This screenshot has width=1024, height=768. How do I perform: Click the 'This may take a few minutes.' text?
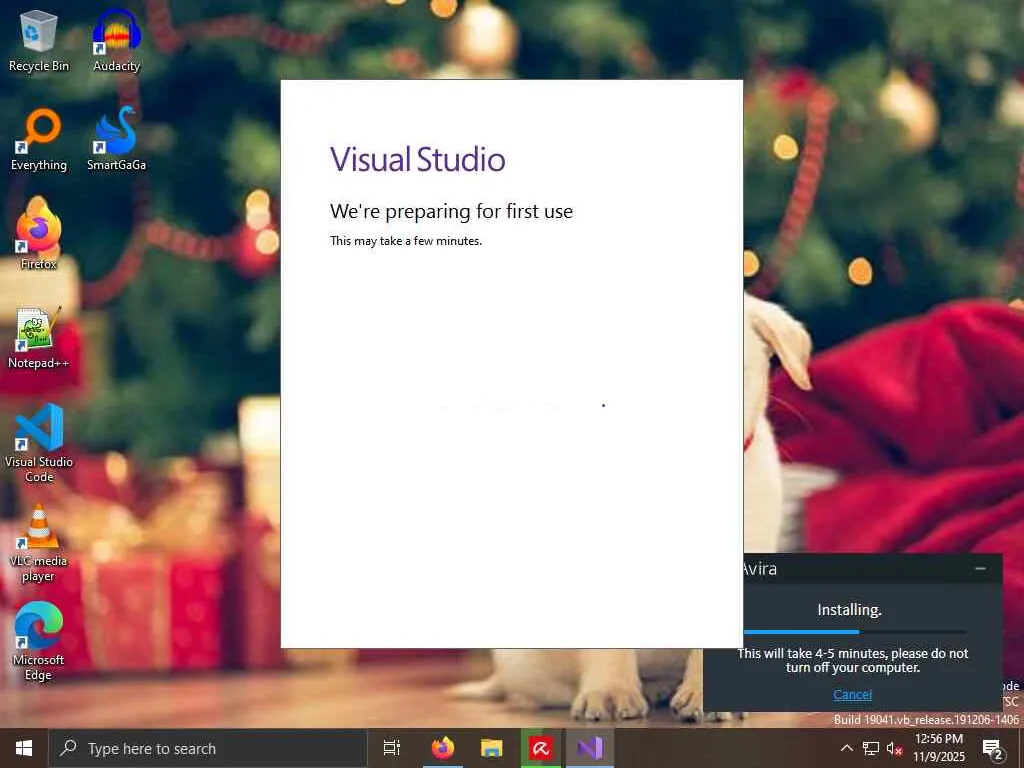pyautogui.click(x=406, y=241)
